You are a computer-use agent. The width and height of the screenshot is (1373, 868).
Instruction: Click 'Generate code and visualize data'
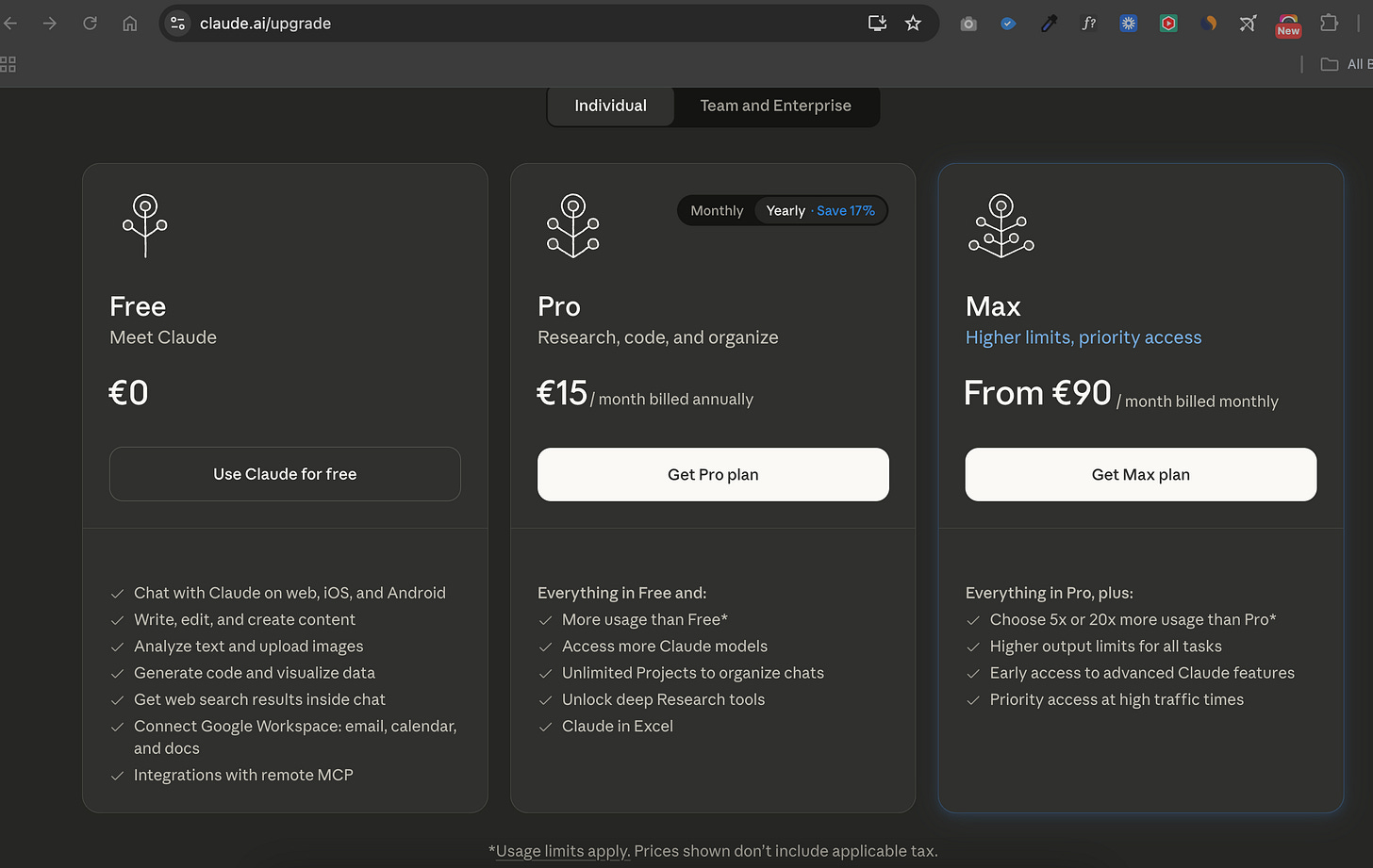[x=255, y=673]
